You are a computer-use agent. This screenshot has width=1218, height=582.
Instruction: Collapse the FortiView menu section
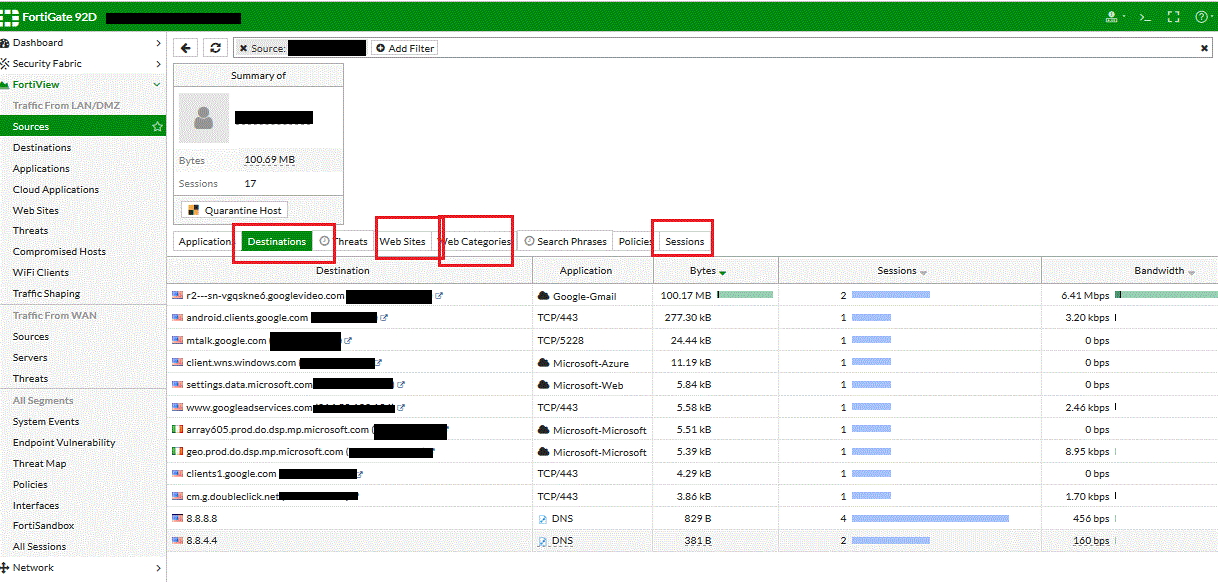157,85
